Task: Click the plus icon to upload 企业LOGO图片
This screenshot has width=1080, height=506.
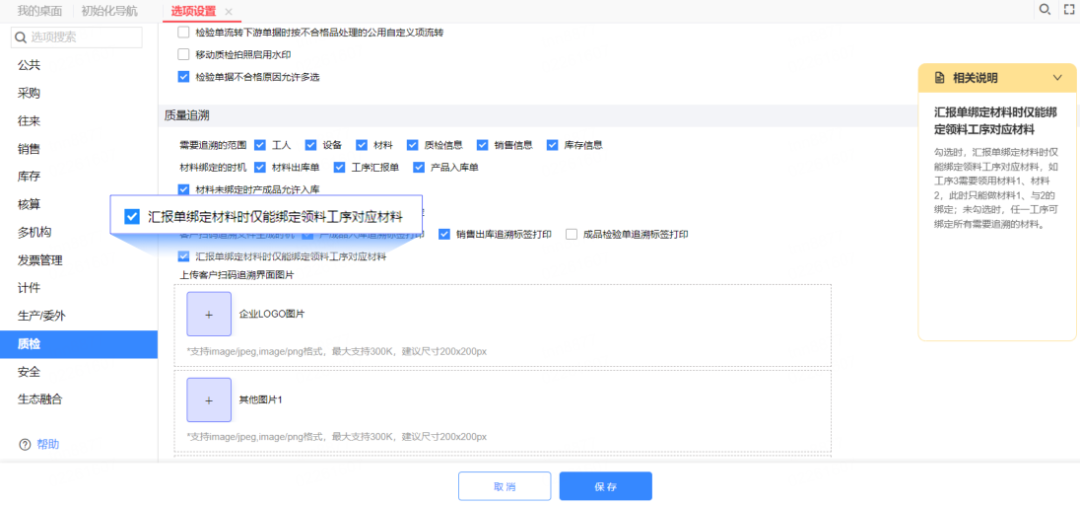Action: (209, 314)
